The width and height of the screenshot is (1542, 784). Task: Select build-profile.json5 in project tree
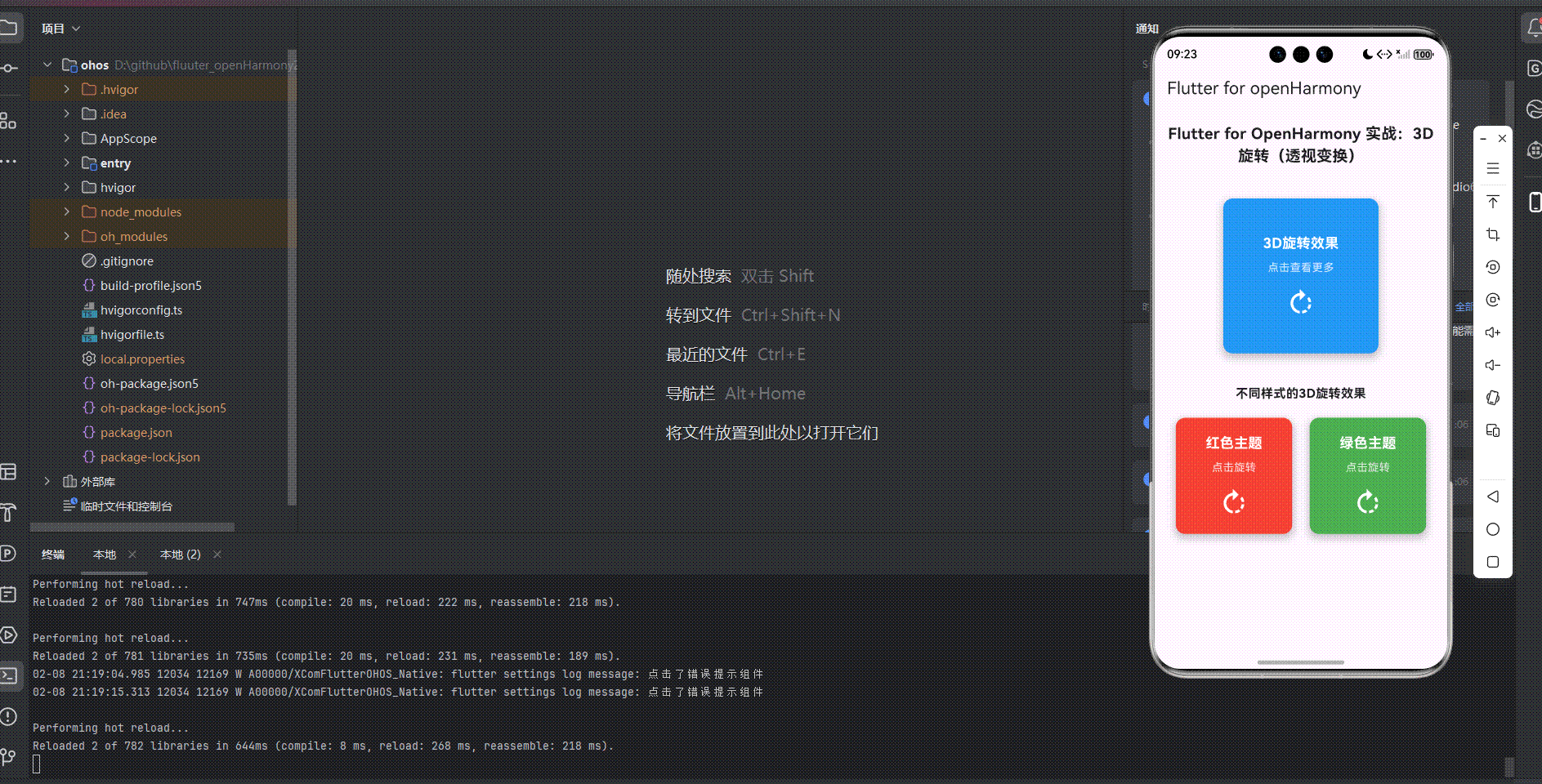click(x=150, y=285)
